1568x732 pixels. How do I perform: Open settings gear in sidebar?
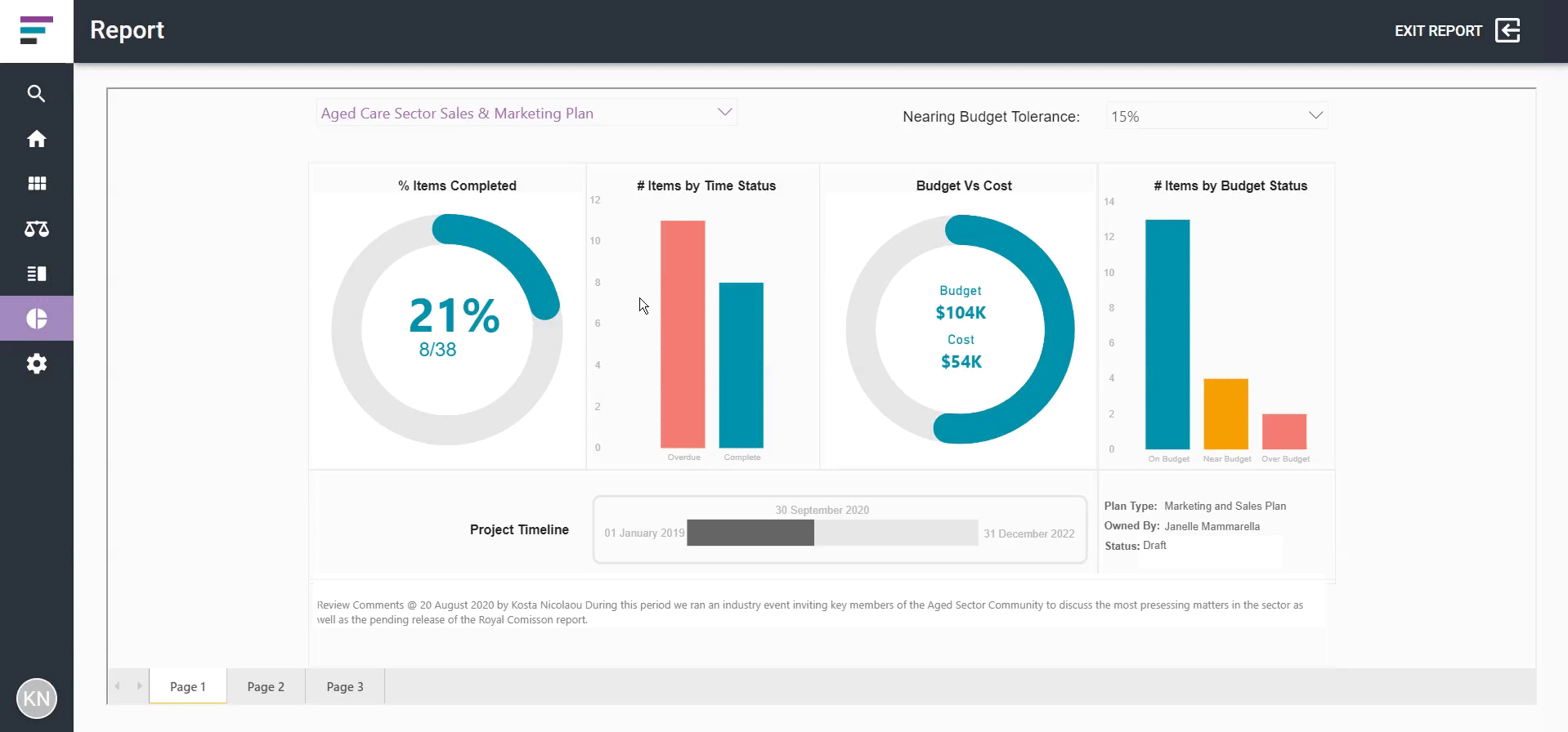[x=36, y=364]
